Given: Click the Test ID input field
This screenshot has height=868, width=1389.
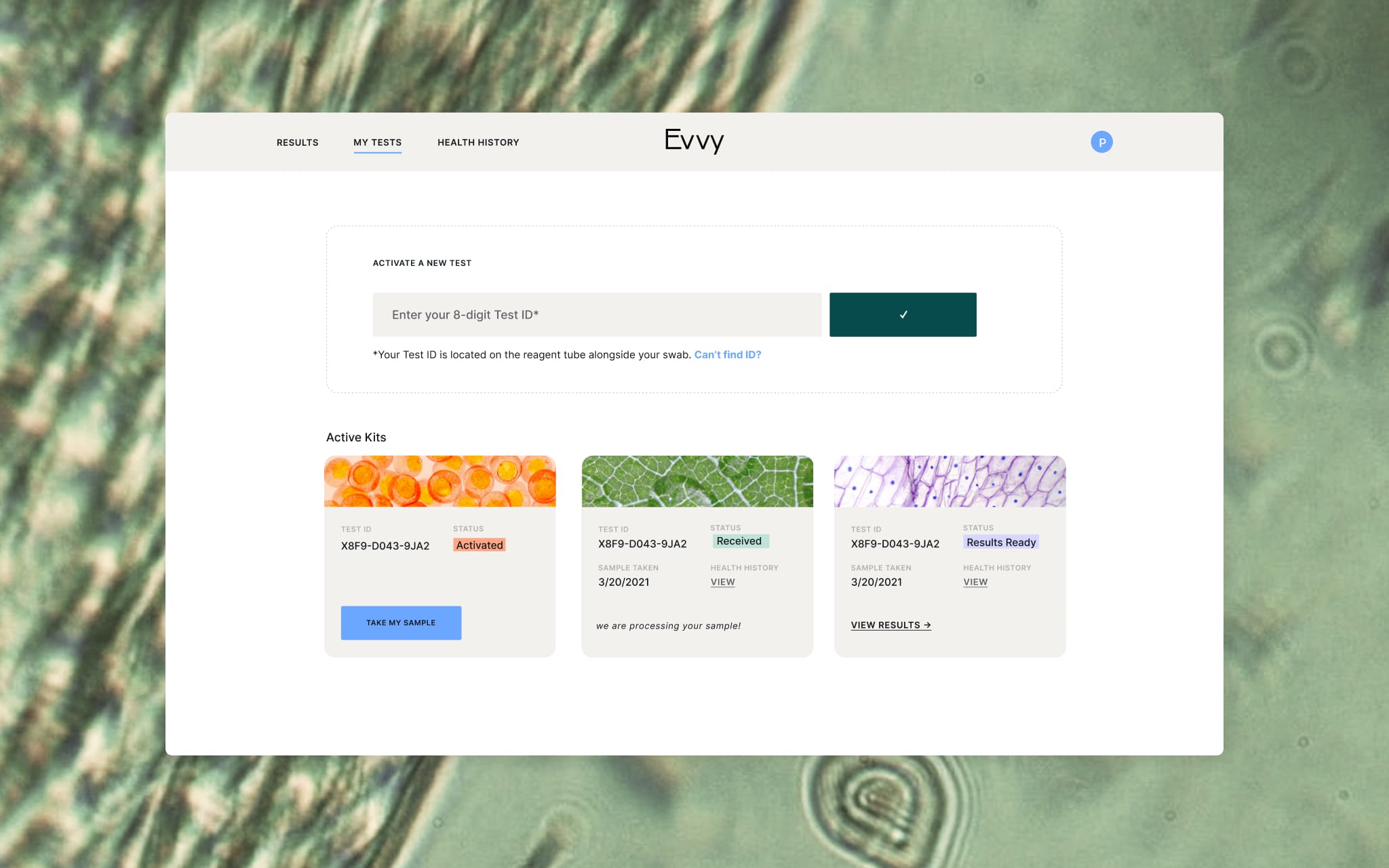Looking at the screenshot, I should click(596, 315).
